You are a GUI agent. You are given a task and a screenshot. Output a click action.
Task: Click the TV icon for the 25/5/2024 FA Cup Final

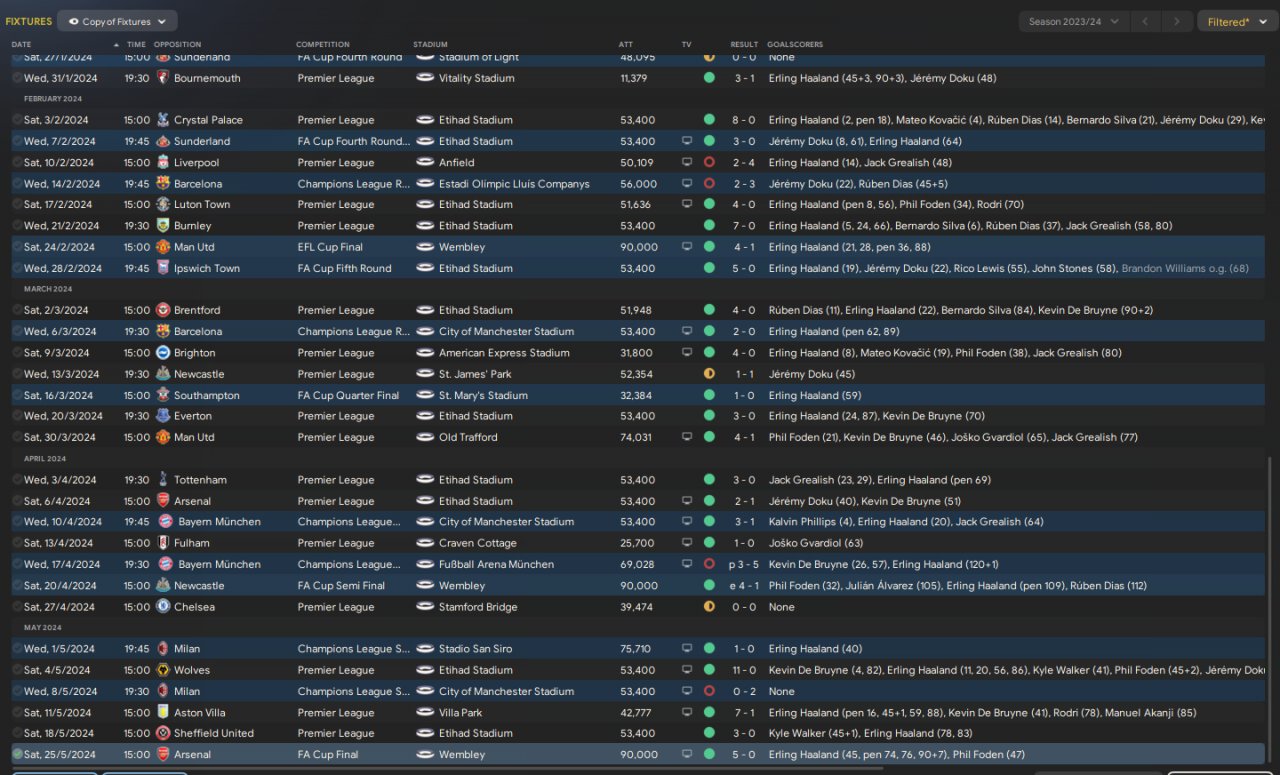pyautogui.click(x=687, y=755)
